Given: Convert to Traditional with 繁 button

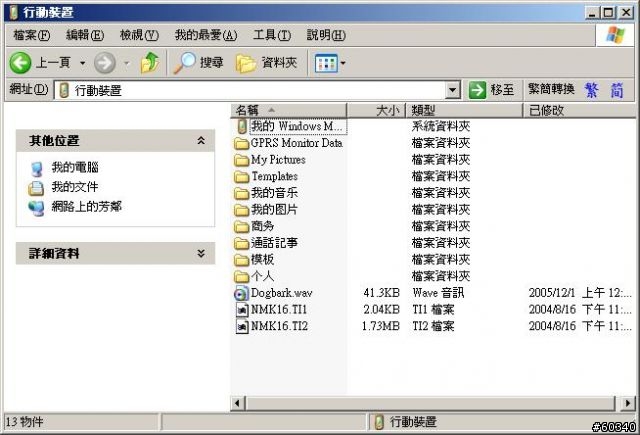Looking at the screenshot, I should tap(591, 90).
